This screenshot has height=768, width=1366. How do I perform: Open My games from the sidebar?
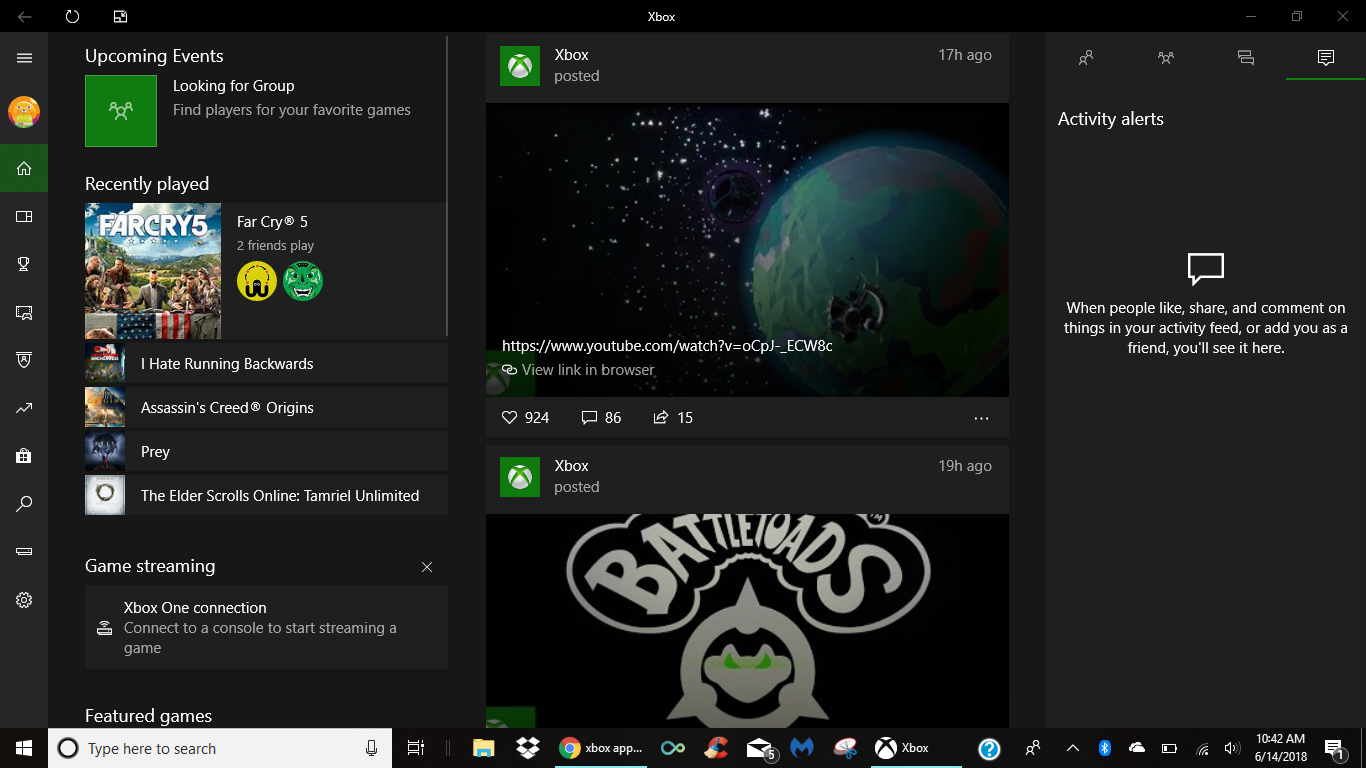pos(24,216)
